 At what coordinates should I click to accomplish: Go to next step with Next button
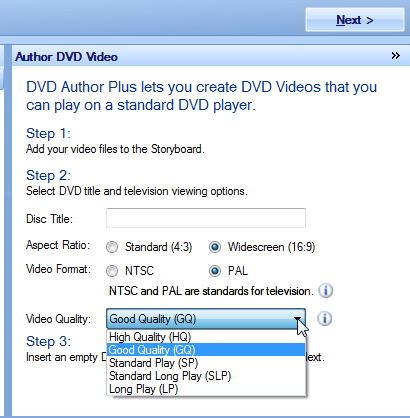pyautogui.click(x=355, y=20)
